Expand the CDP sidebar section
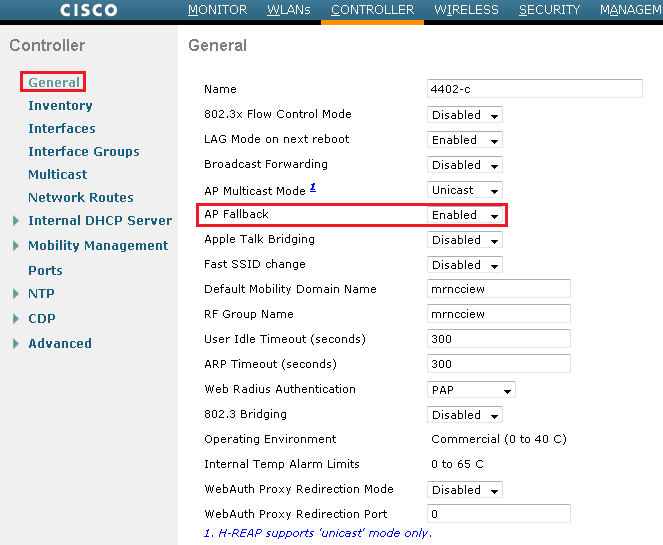Viewport: 663px width, 545px height. click(41, 318)
